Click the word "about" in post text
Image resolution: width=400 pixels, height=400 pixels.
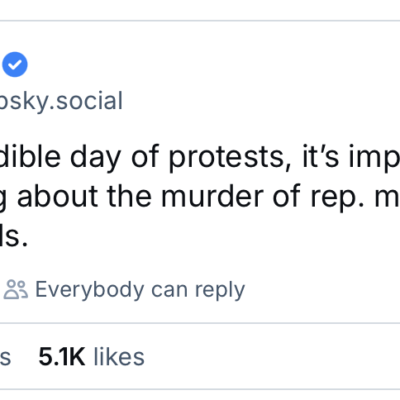click(x=58, y=196)
